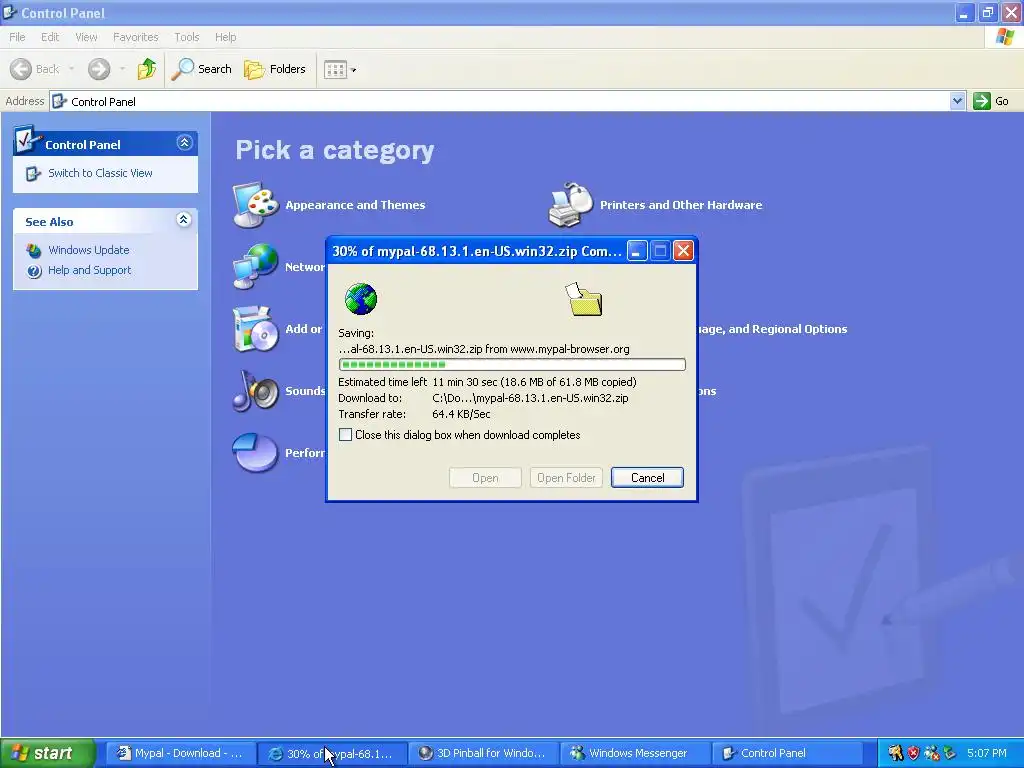Open Printers and Other Hardware icon
1024x768 pixels.
click(x=570, y=205)
